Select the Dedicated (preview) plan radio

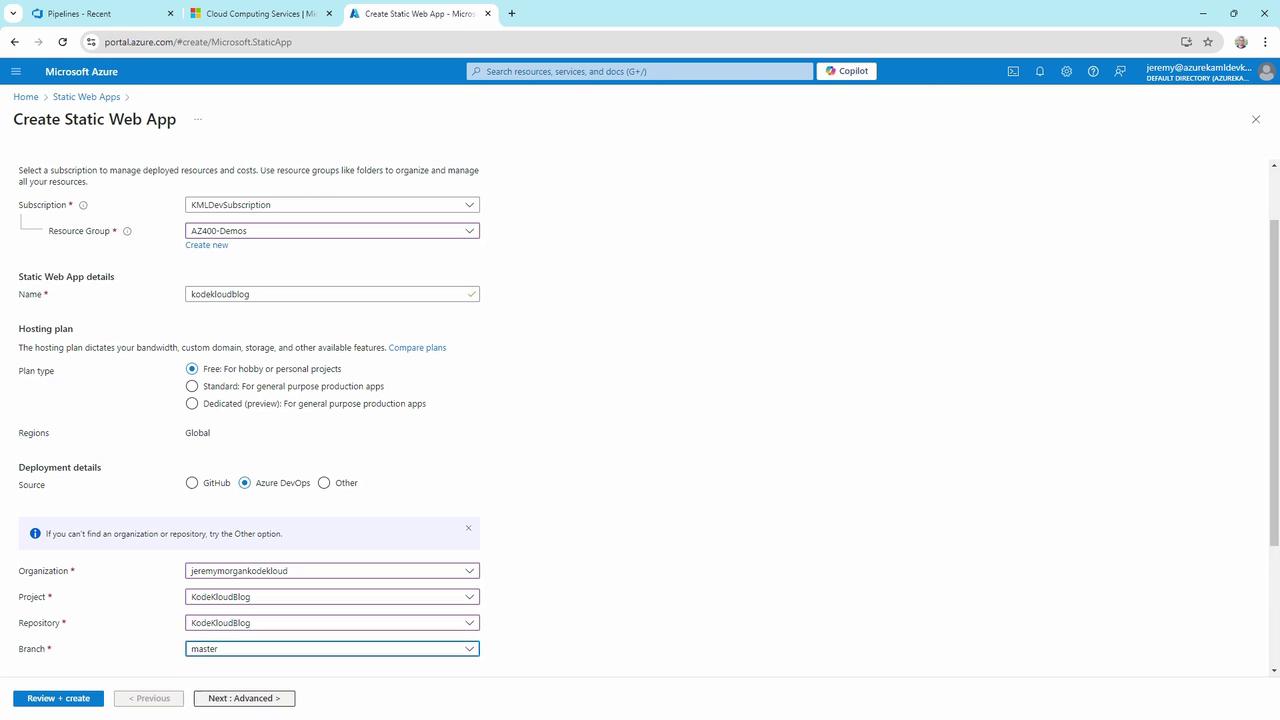click(x=192, y=404)
